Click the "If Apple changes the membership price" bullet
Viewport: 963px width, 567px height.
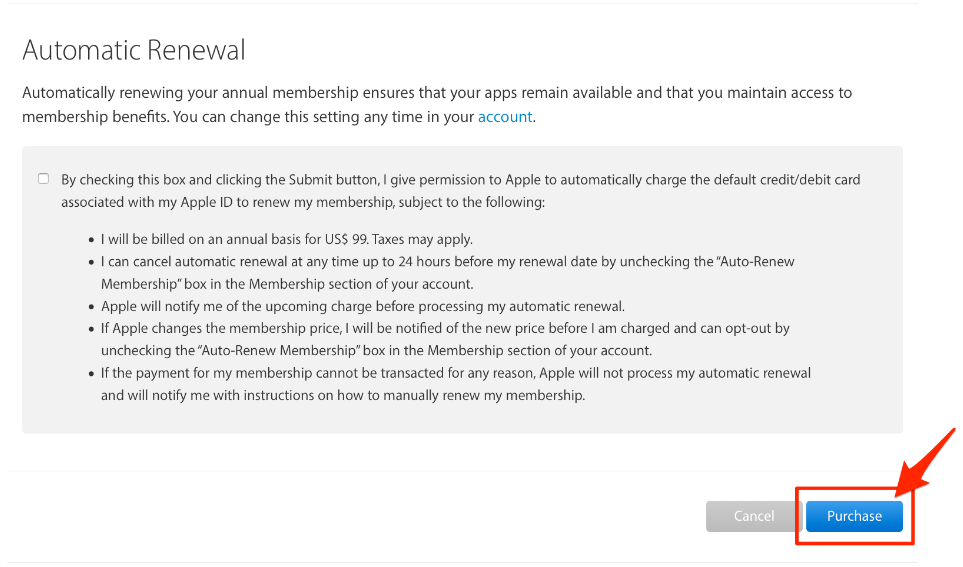[x=445, y=339]
